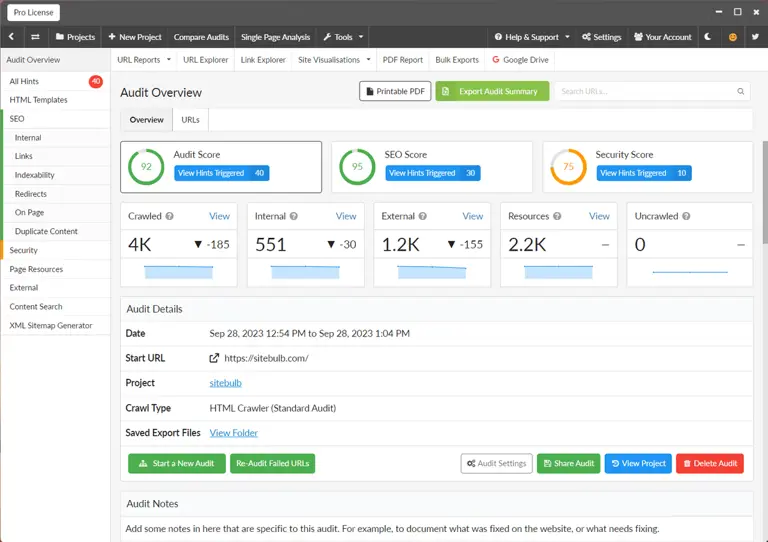Click the Export Audit Summary button
Viewport: 768px width, 542px height.
492,91
